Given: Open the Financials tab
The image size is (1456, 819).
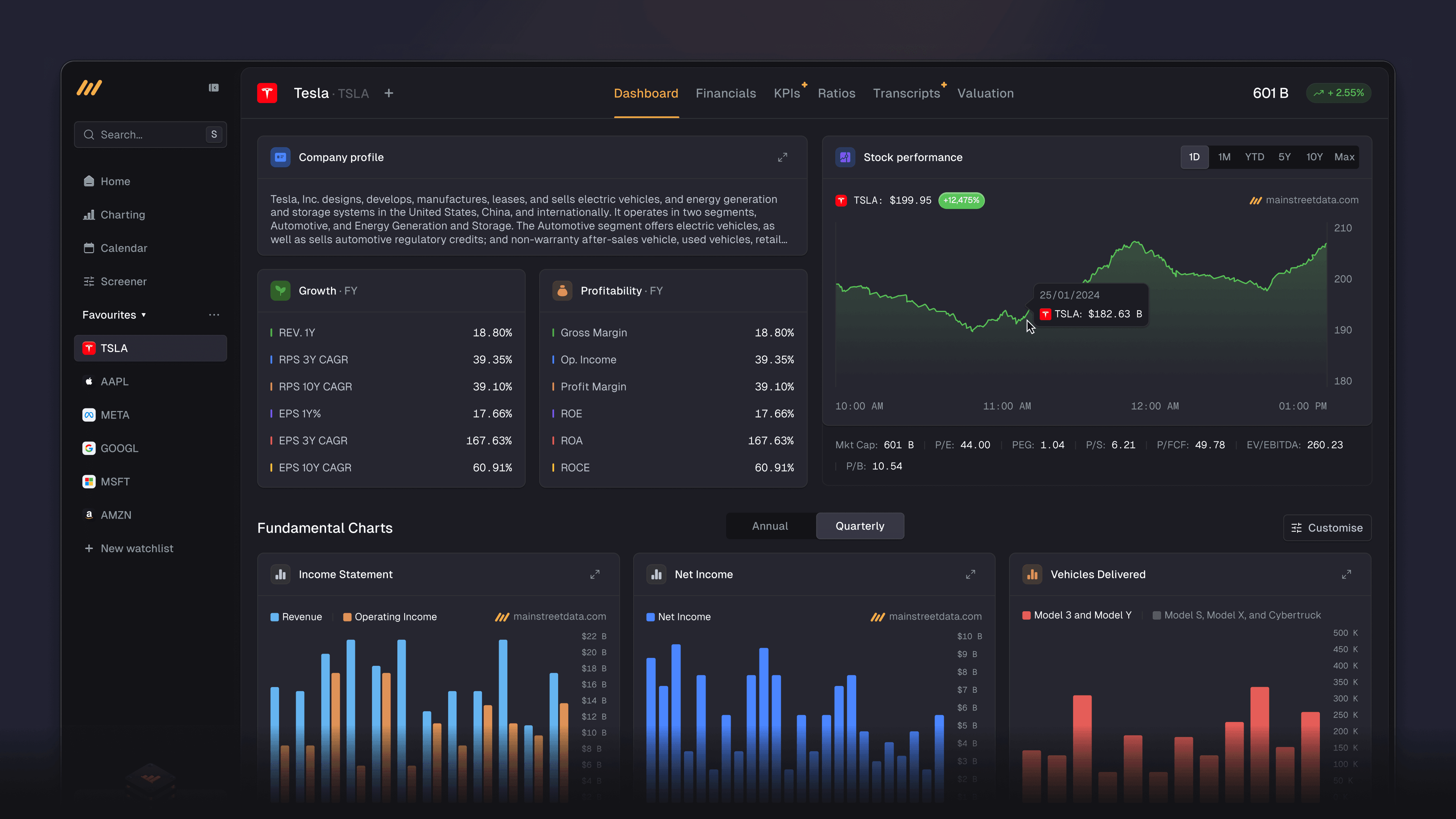Looking at the screenshot, I should click(x=726, y=93).
